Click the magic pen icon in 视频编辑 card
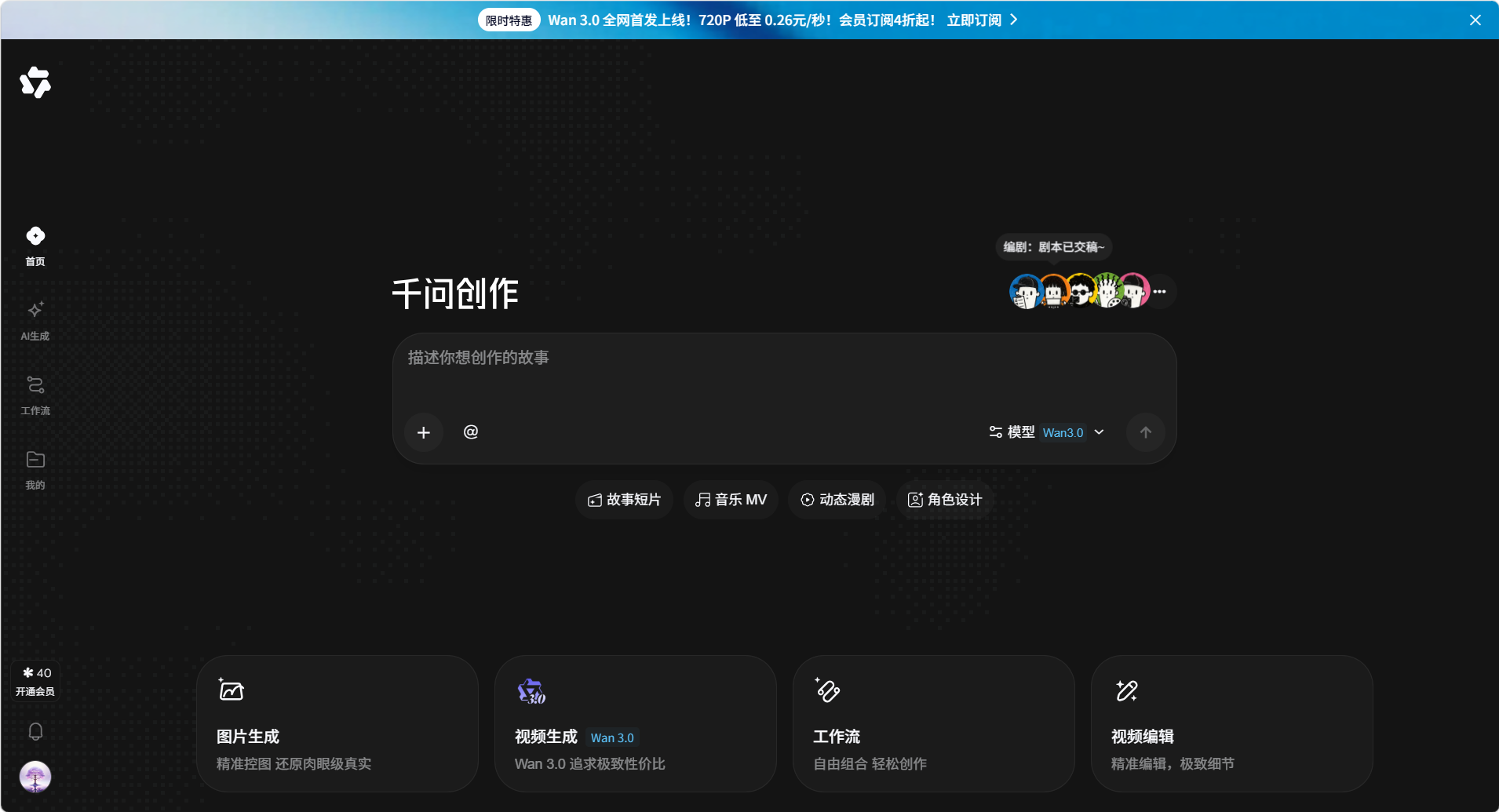Viewport: 1499px width, 812px height. 1126,690
